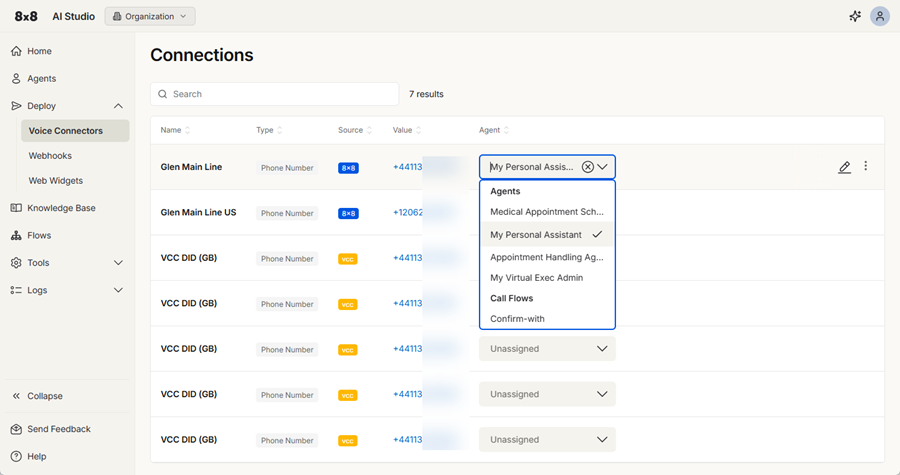
Task: Click the Tools gear icon
Action: (x=16, y=263)
